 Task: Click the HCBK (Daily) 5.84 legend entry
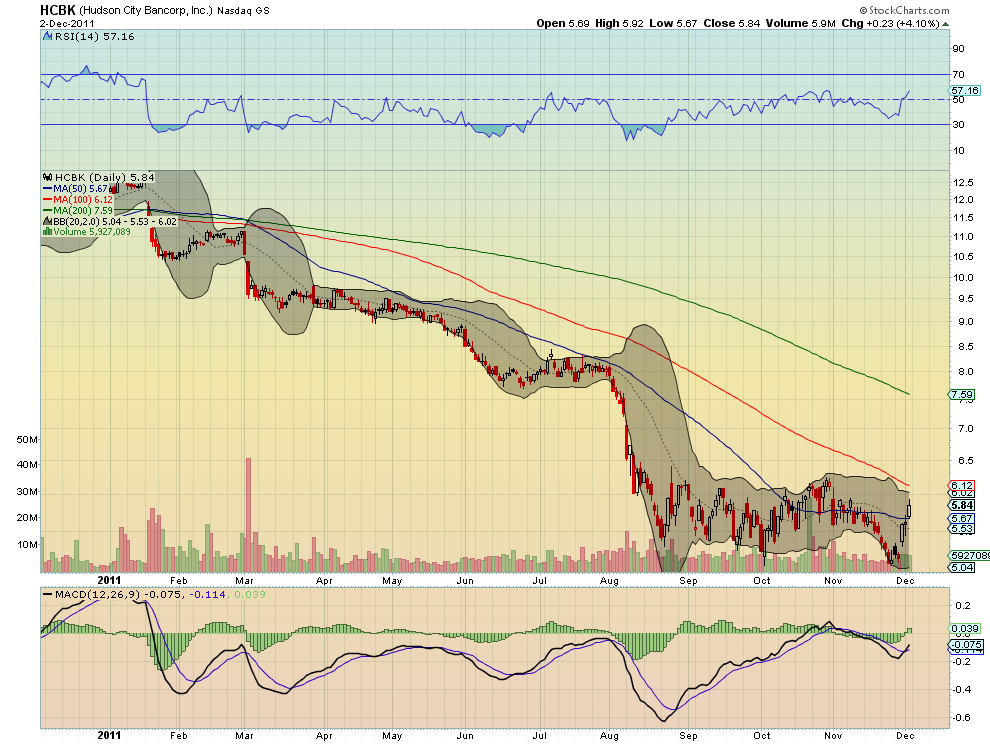tap(104, 177)
